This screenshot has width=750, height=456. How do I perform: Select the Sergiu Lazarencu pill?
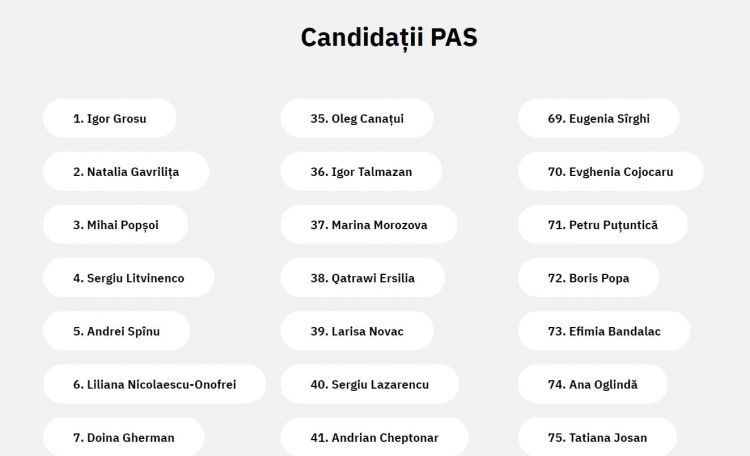370,384
